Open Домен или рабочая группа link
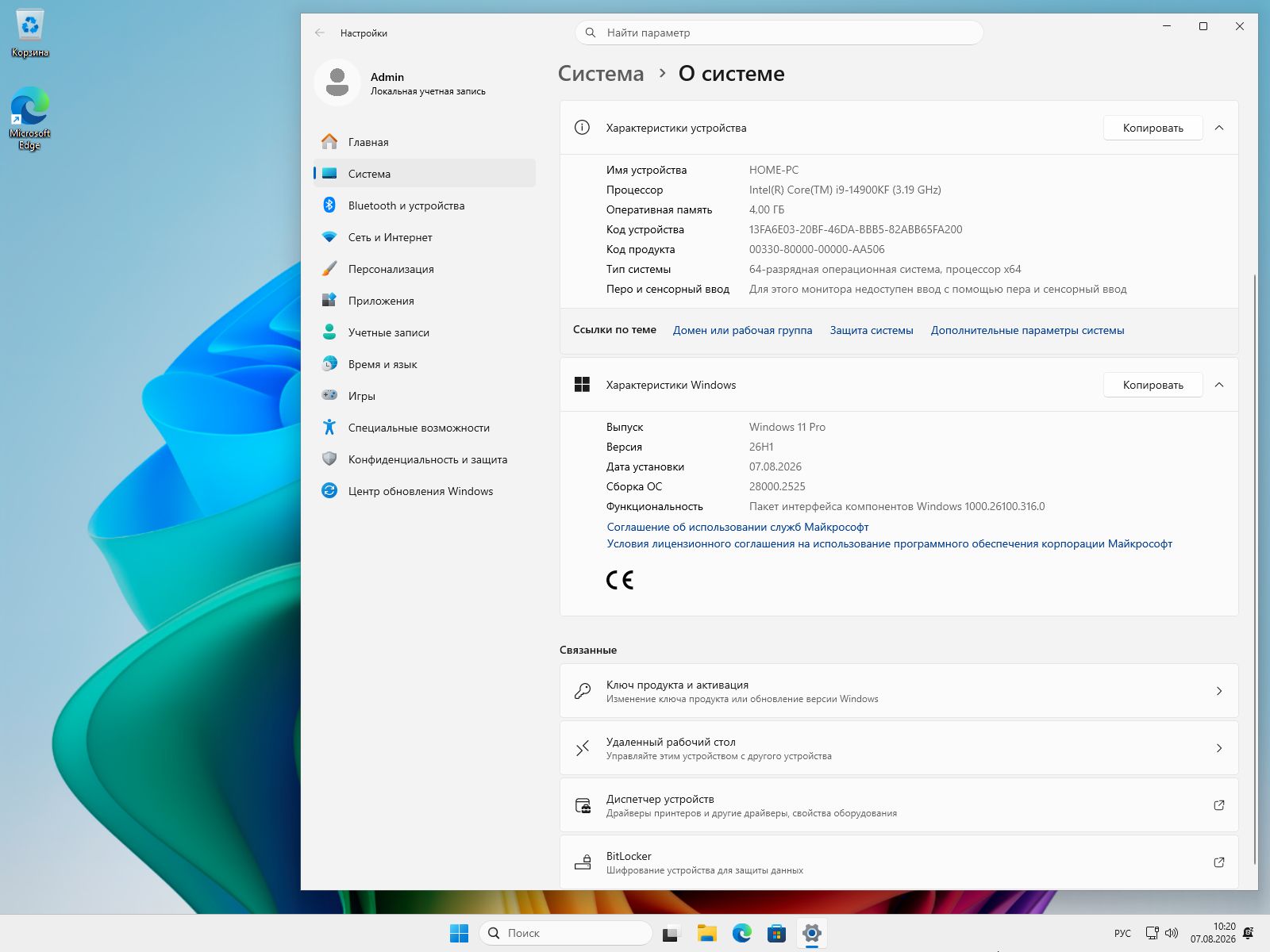 point(742,330)
